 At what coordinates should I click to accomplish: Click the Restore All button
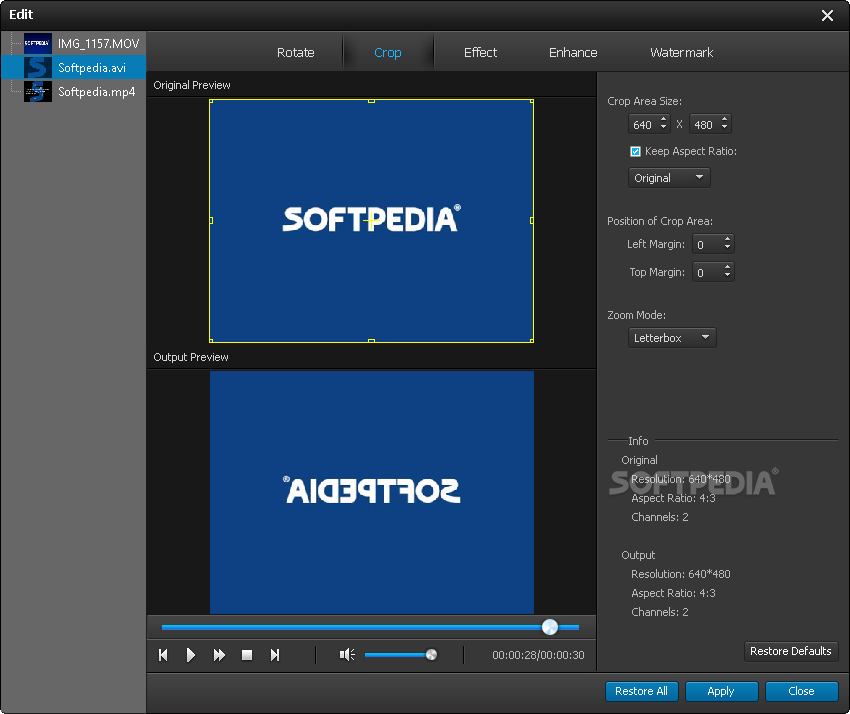(x=641, y=691)
